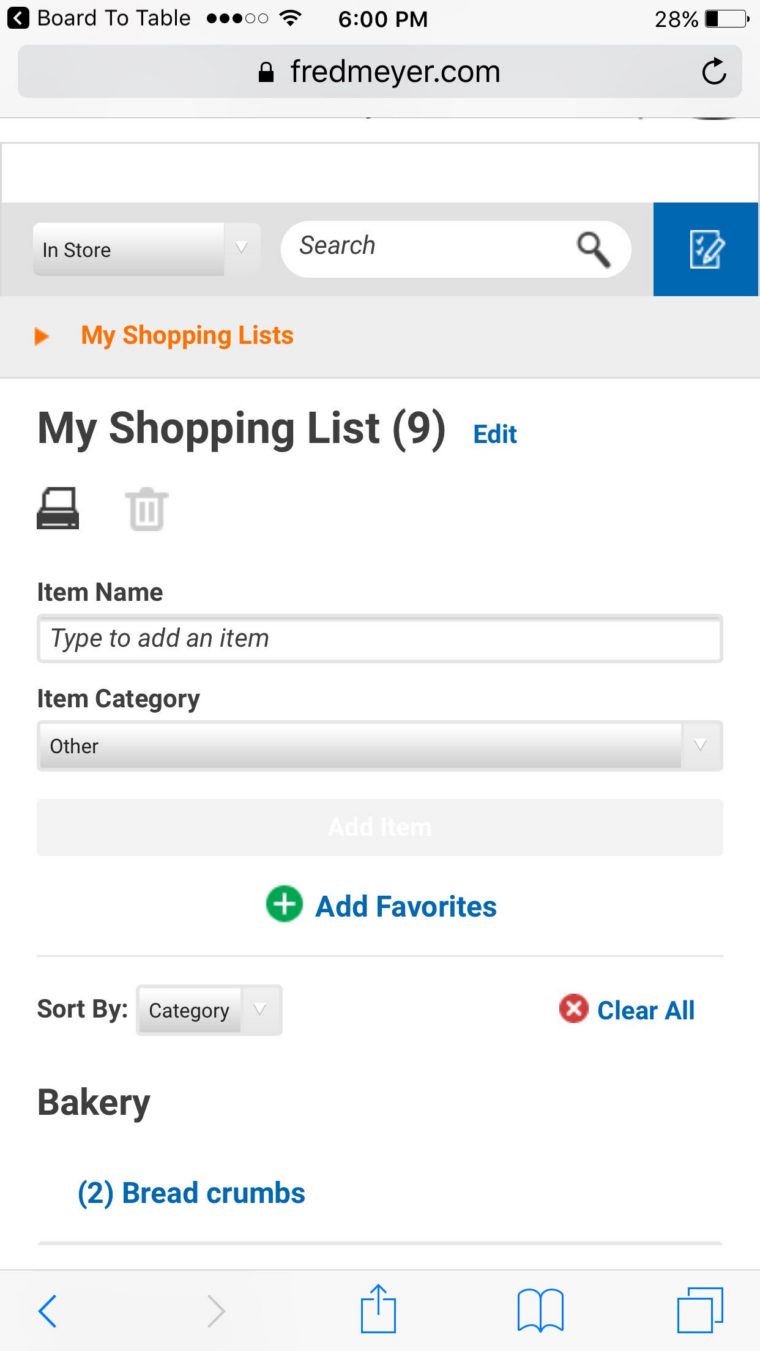Print the shopping list via printer icon
Image resolution: width=760 pixels, height=1351 pixels.
(58, 509)
